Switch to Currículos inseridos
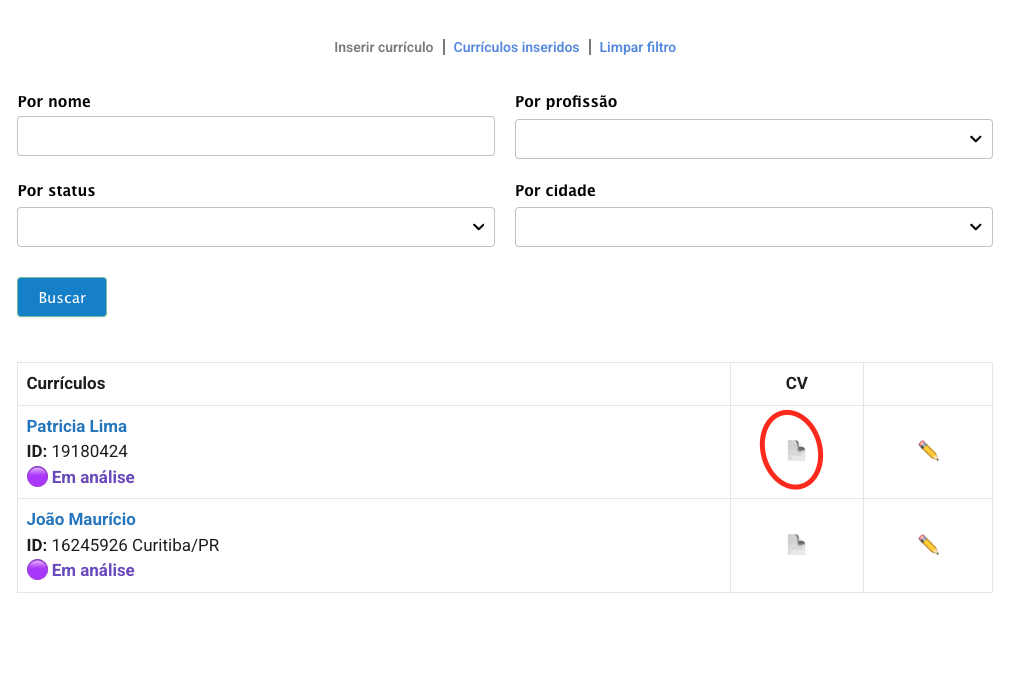Image resolution: width=1012 pixels, height=682 pixels. (516, 47)
